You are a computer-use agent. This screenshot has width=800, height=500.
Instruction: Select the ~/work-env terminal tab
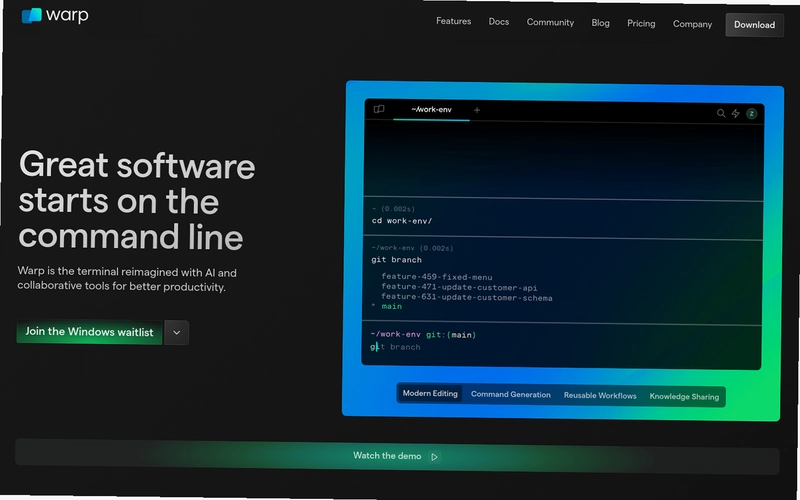click(431, 110)
